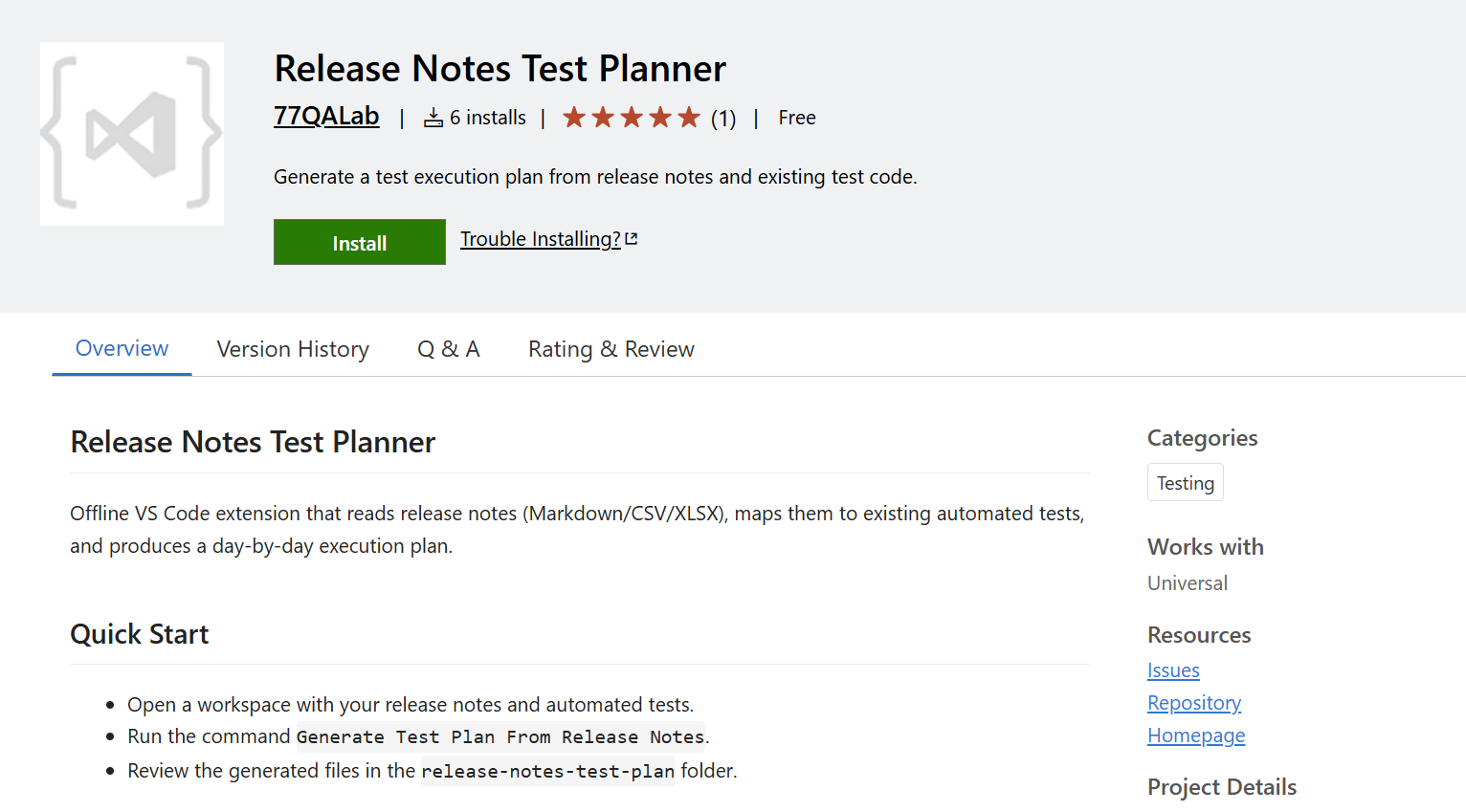Open the Repository link
Screen dimensions: 1466x812
(1193, 702)
